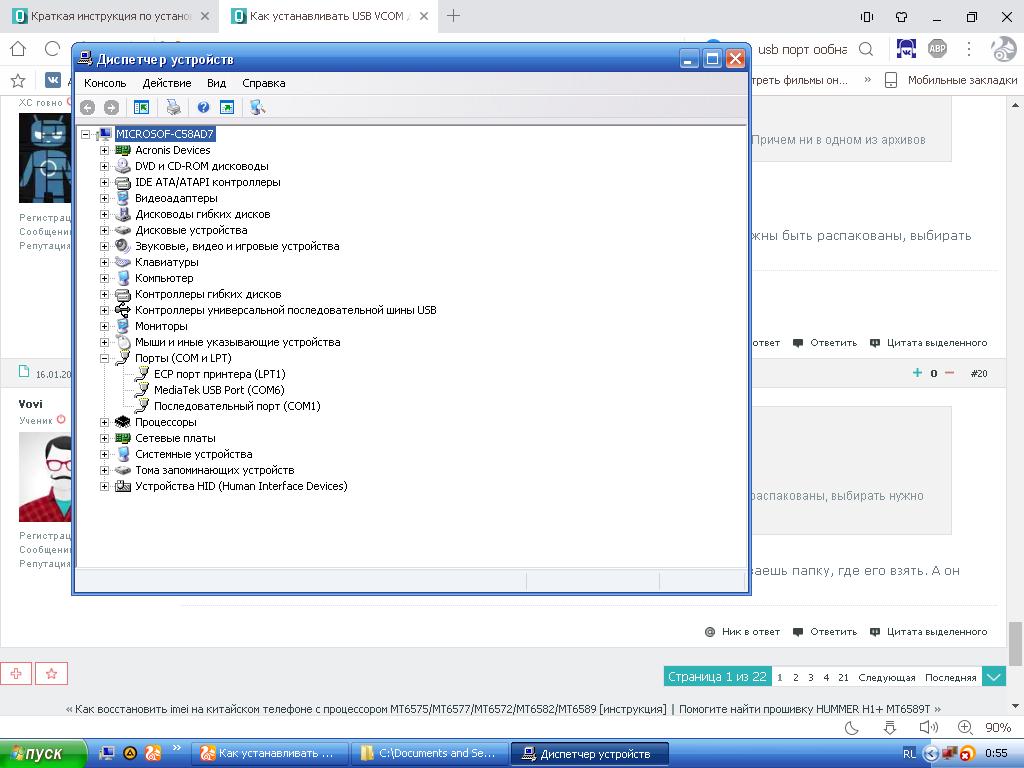This screenshot has width=1024, height=768.
Task: Expand Контроллеры универсальной последовательной шины USB node
Action: (104, 310)
